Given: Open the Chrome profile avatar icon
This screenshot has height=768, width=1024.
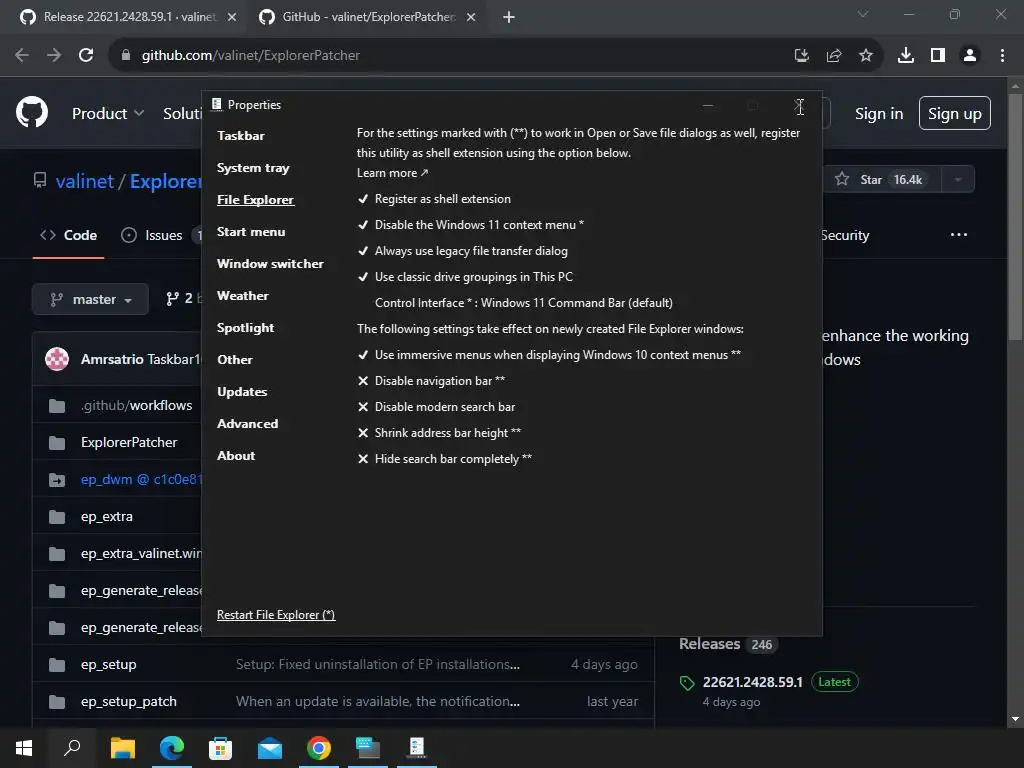Looking at the screenshot, I should (x=970, y=56).
